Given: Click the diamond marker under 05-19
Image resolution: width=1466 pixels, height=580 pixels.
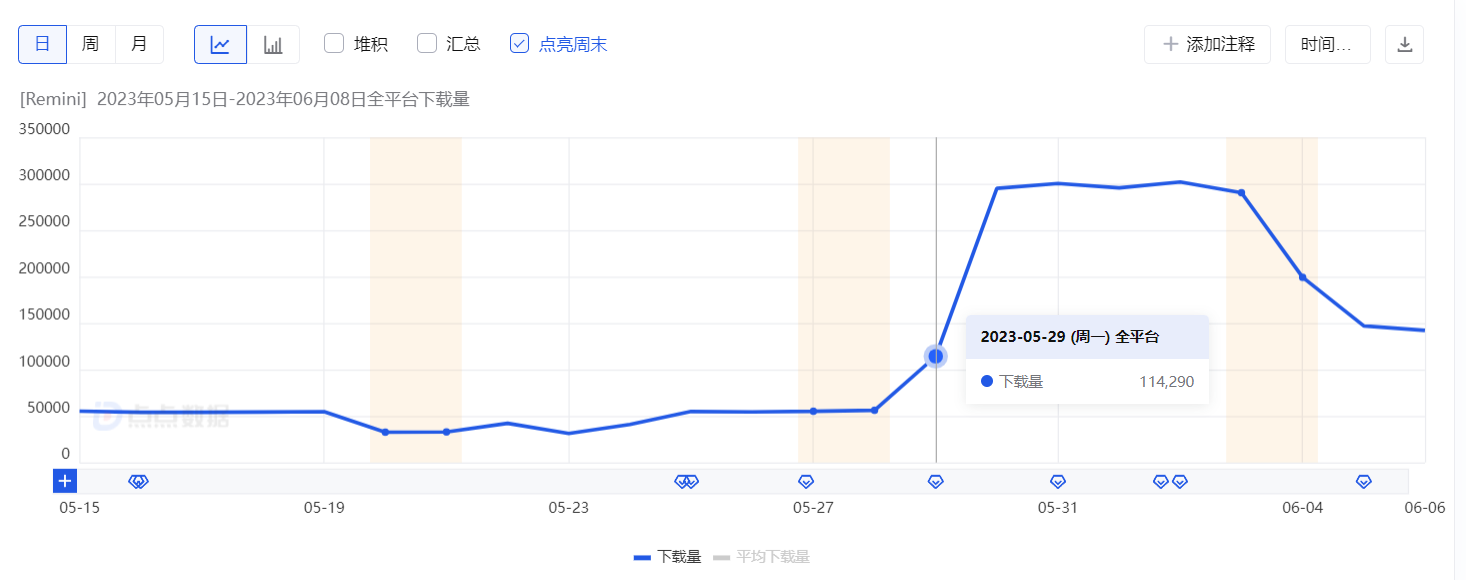Looking at the screenshot, I should coord(138,481).
